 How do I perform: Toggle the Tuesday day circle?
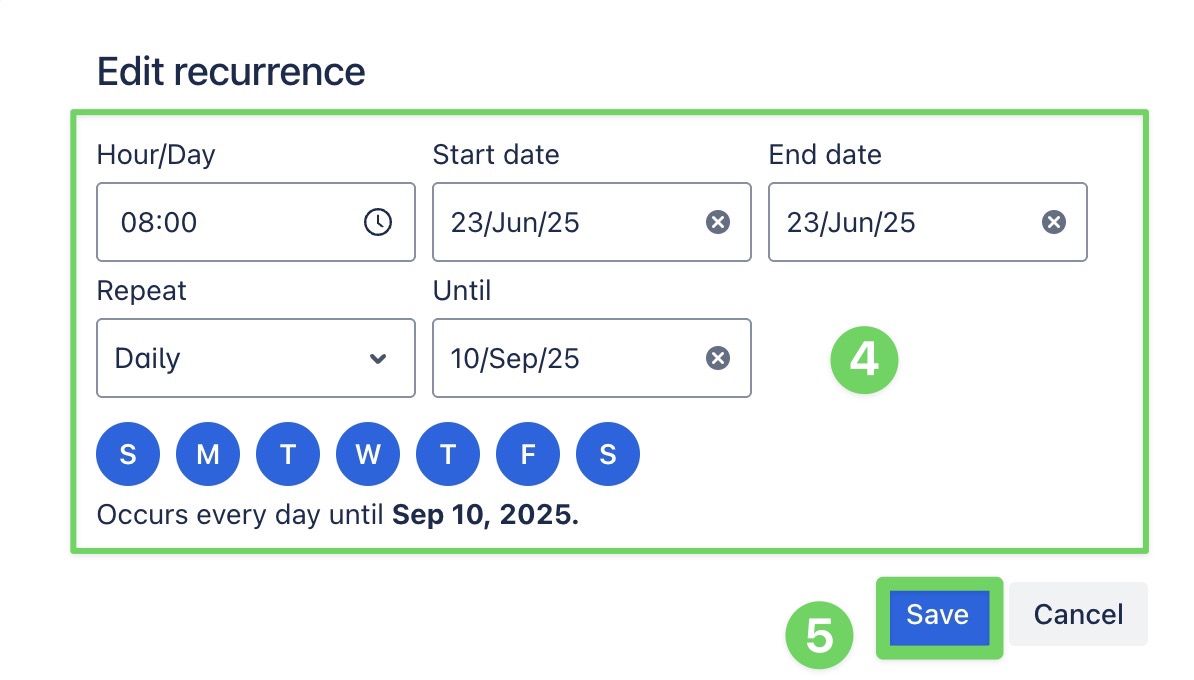point(288,455)
